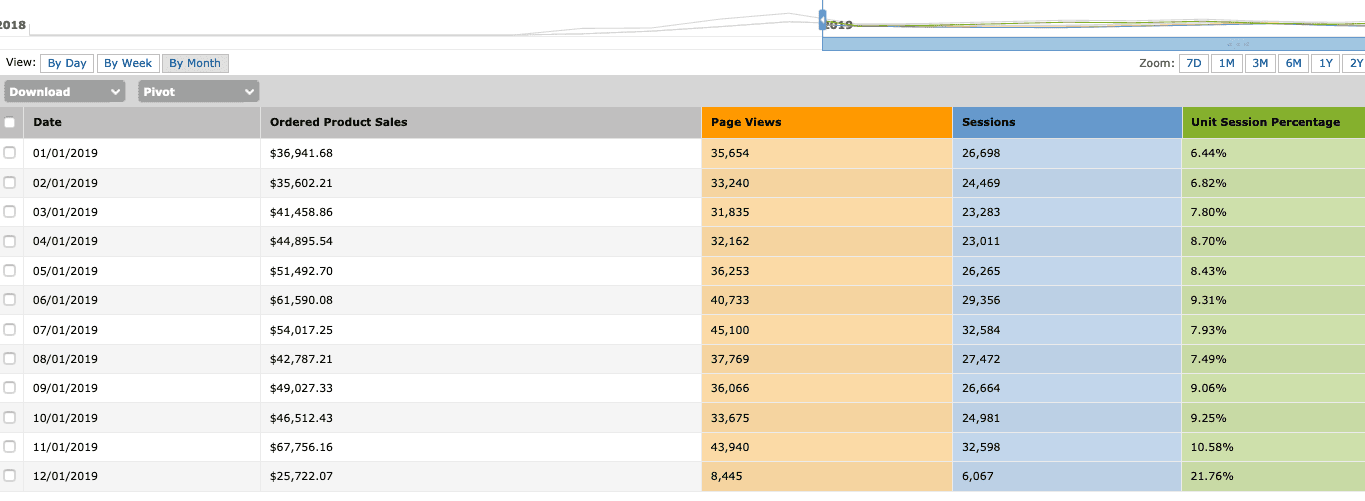The height and width of the screenshot is (501, 1365).
Task: Zoom timeline to 2Y
Action: click(x=1355, y=63)
